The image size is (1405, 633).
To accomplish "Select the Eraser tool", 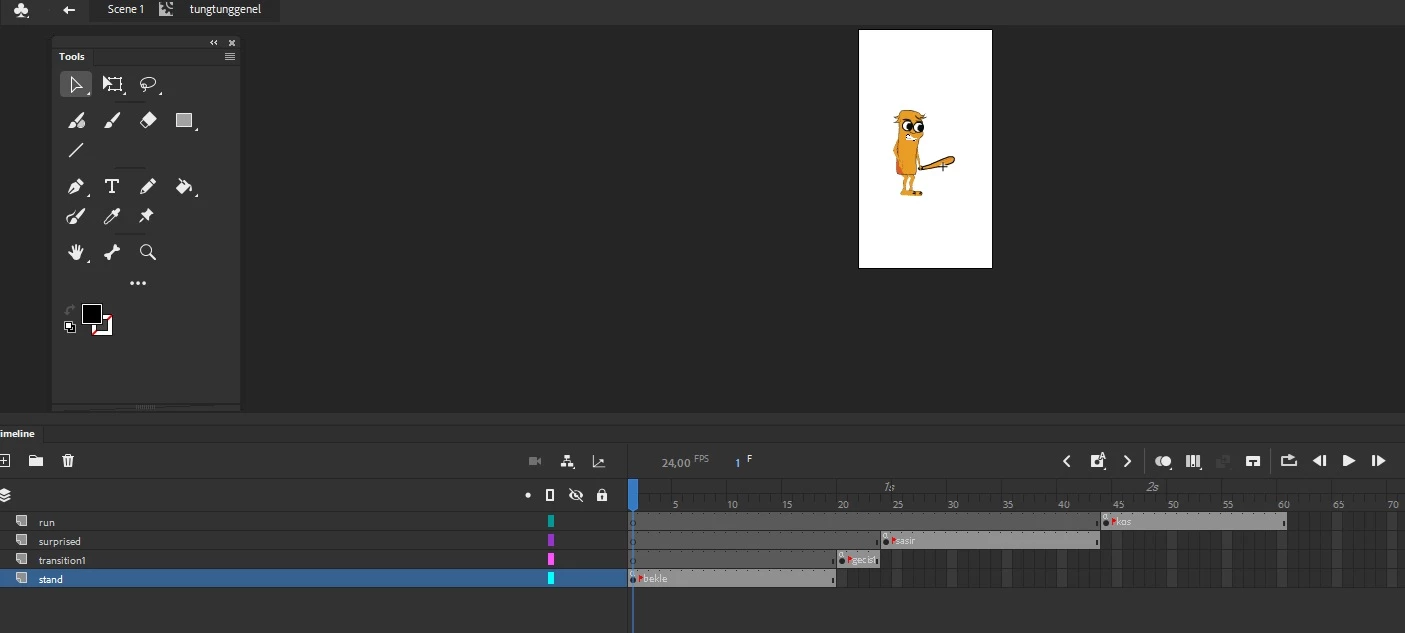I will pos(148,120).
